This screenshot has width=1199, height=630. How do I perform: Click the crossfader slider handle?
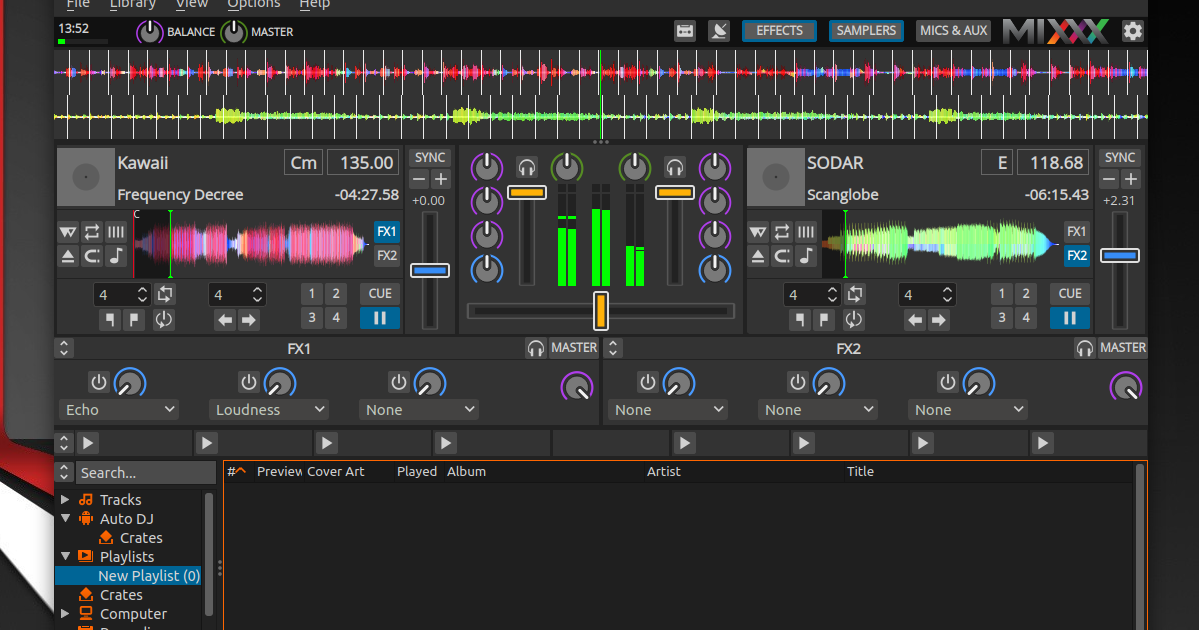pos(601,311)
